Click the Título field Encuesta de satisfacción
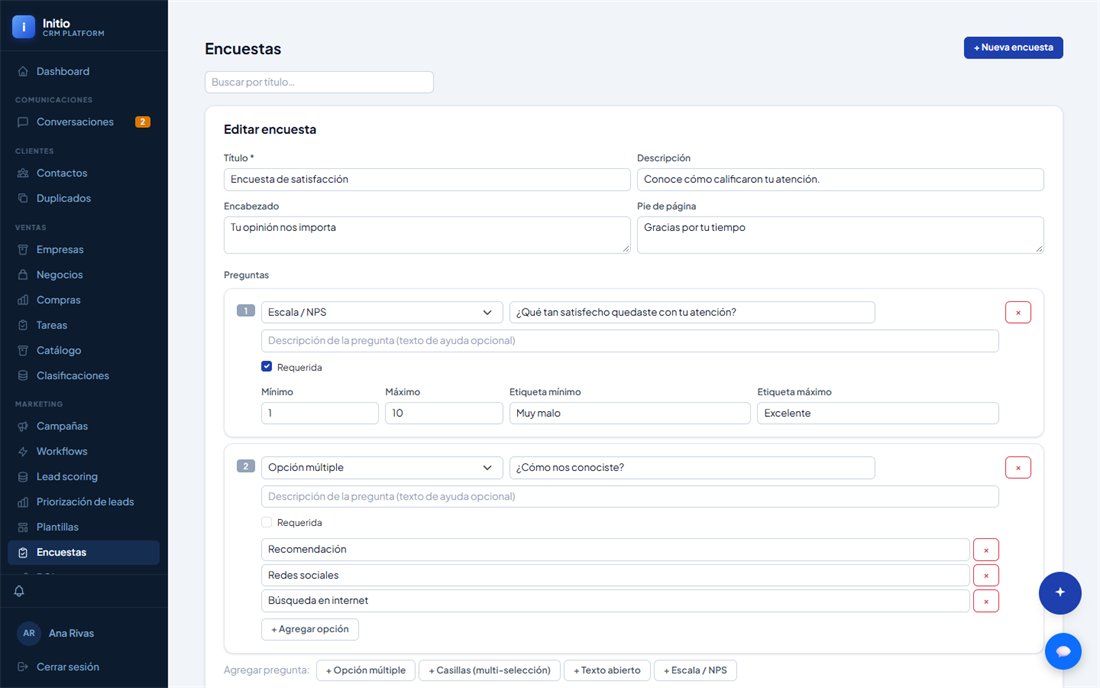 [427, 180]
